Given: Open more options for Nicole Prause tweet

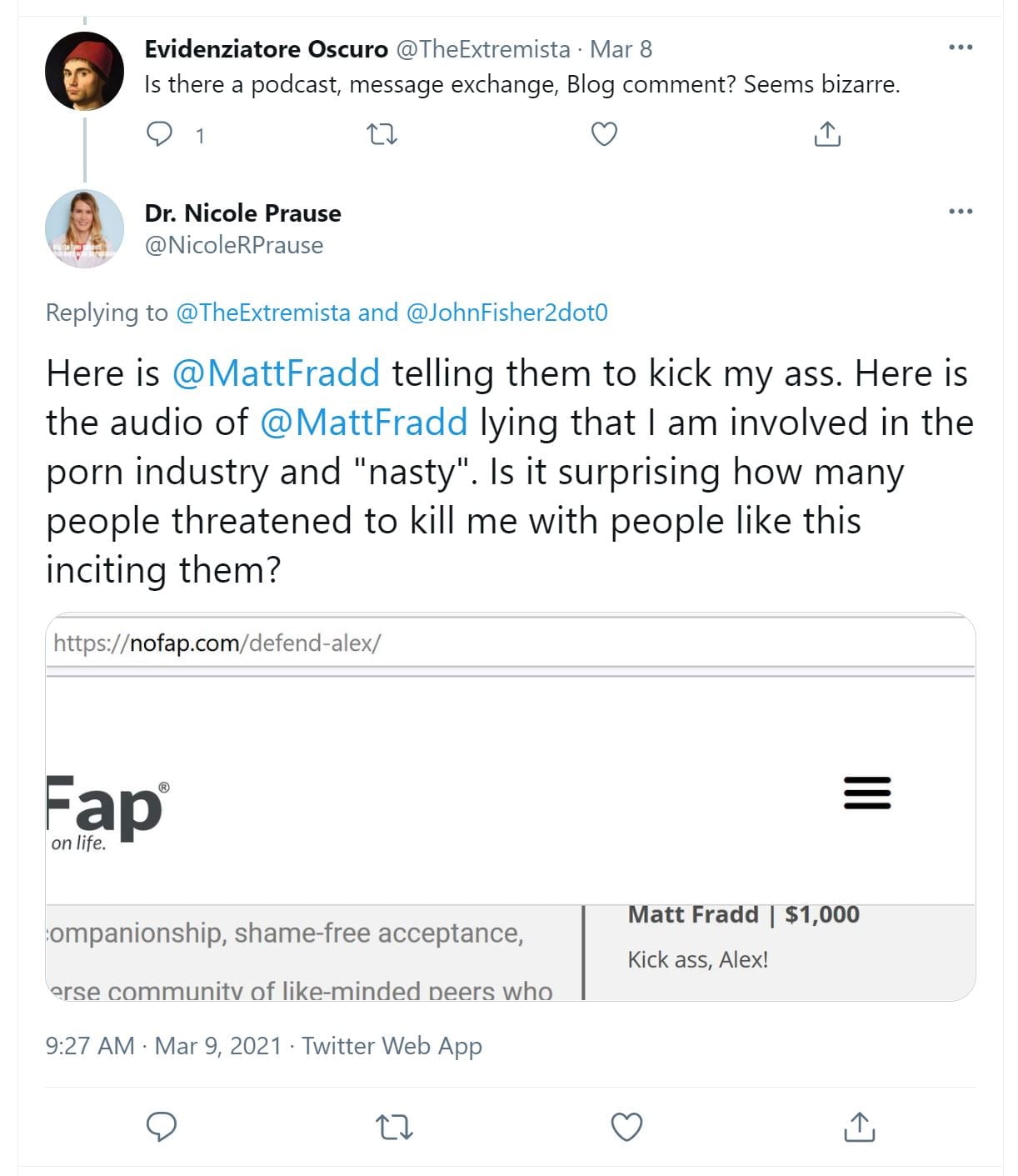Looking at the screenshot, I should tap(961, 212).
